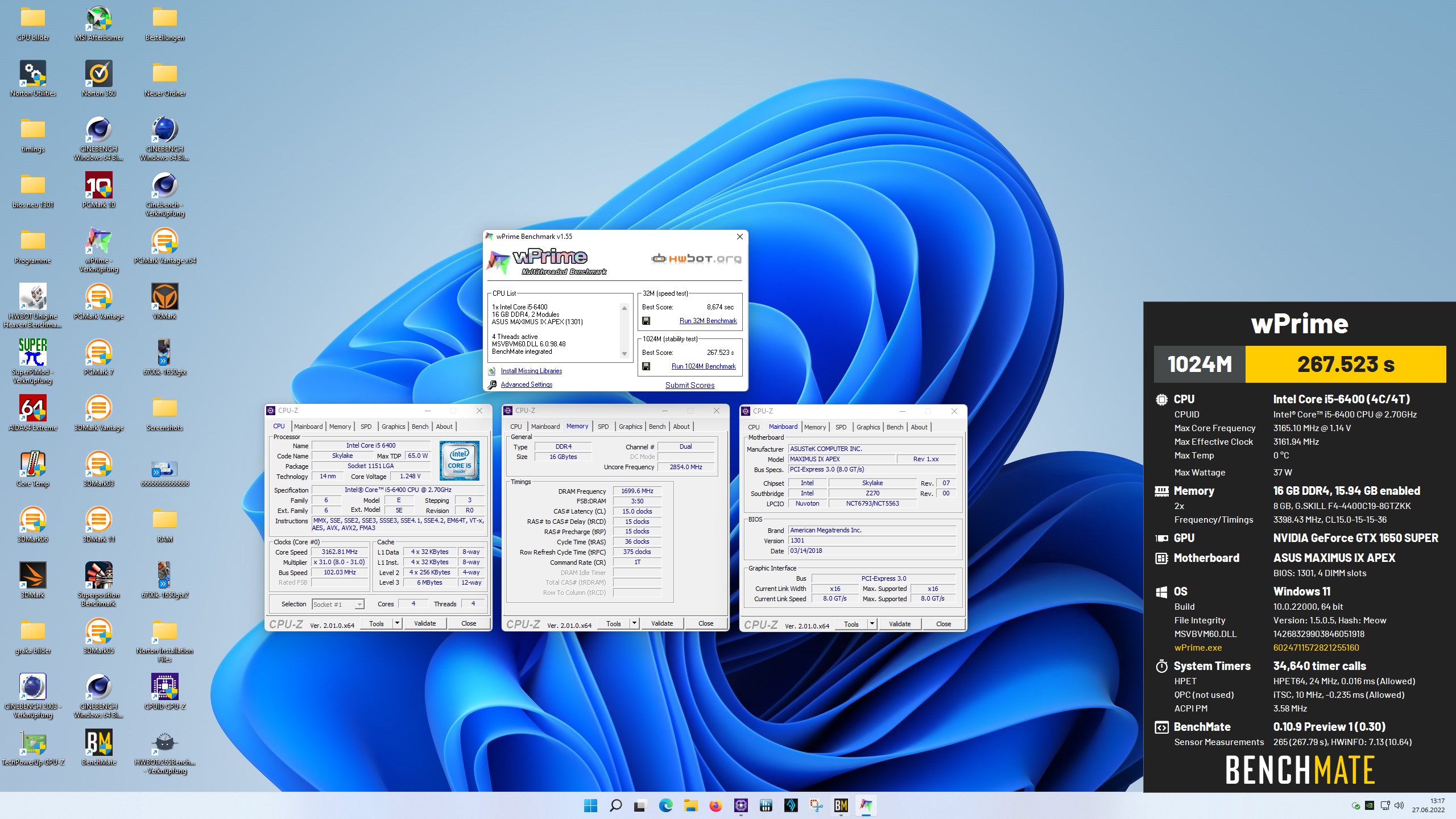The width and height of the screenshot is (1456, 819).
Task: Switch to Mainboard tab in the CPU-Z CPU window
Action: point(308,427)
